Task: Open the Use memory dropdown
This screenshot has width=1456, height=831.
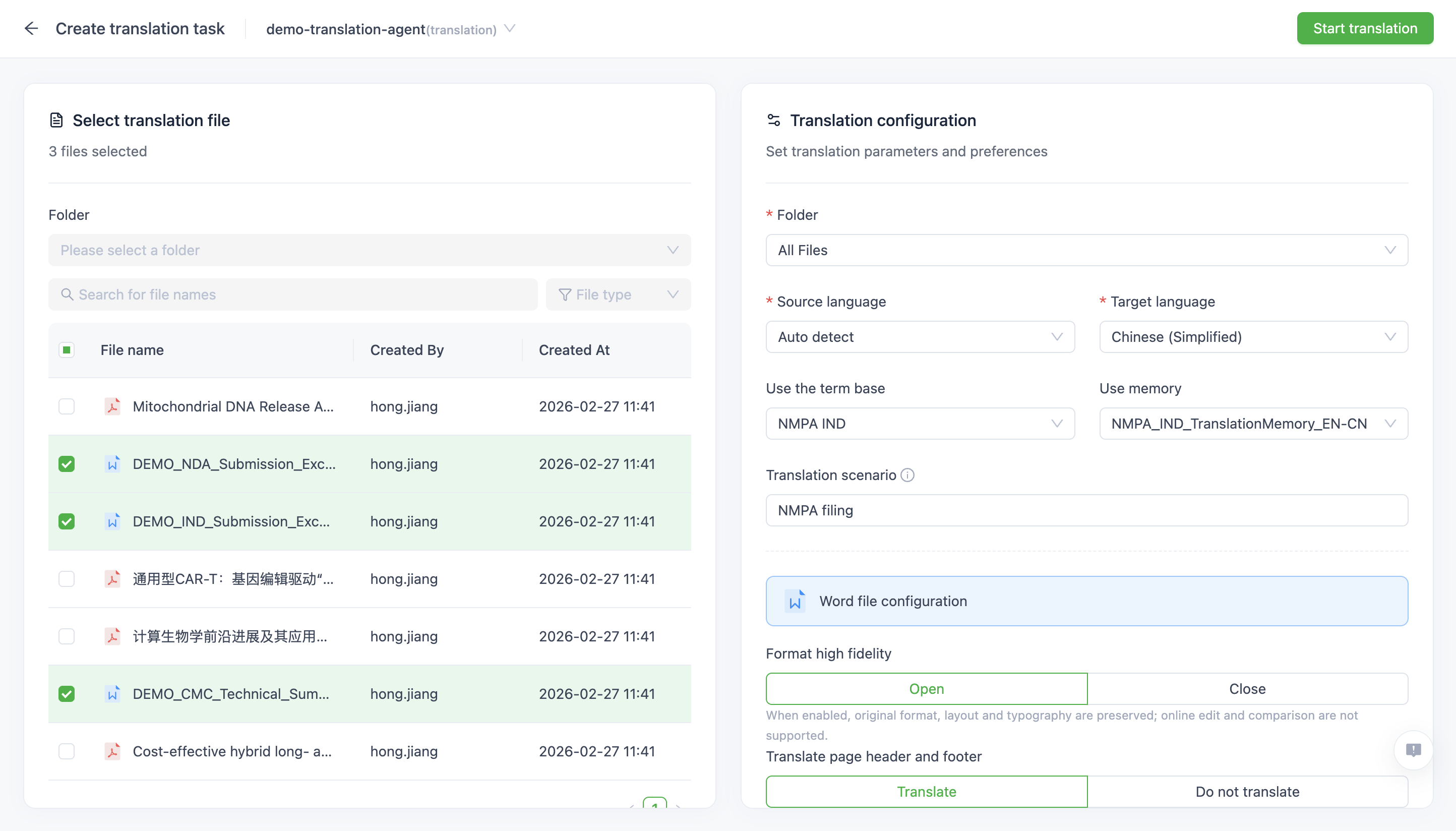Action: tap(1253, 424)
